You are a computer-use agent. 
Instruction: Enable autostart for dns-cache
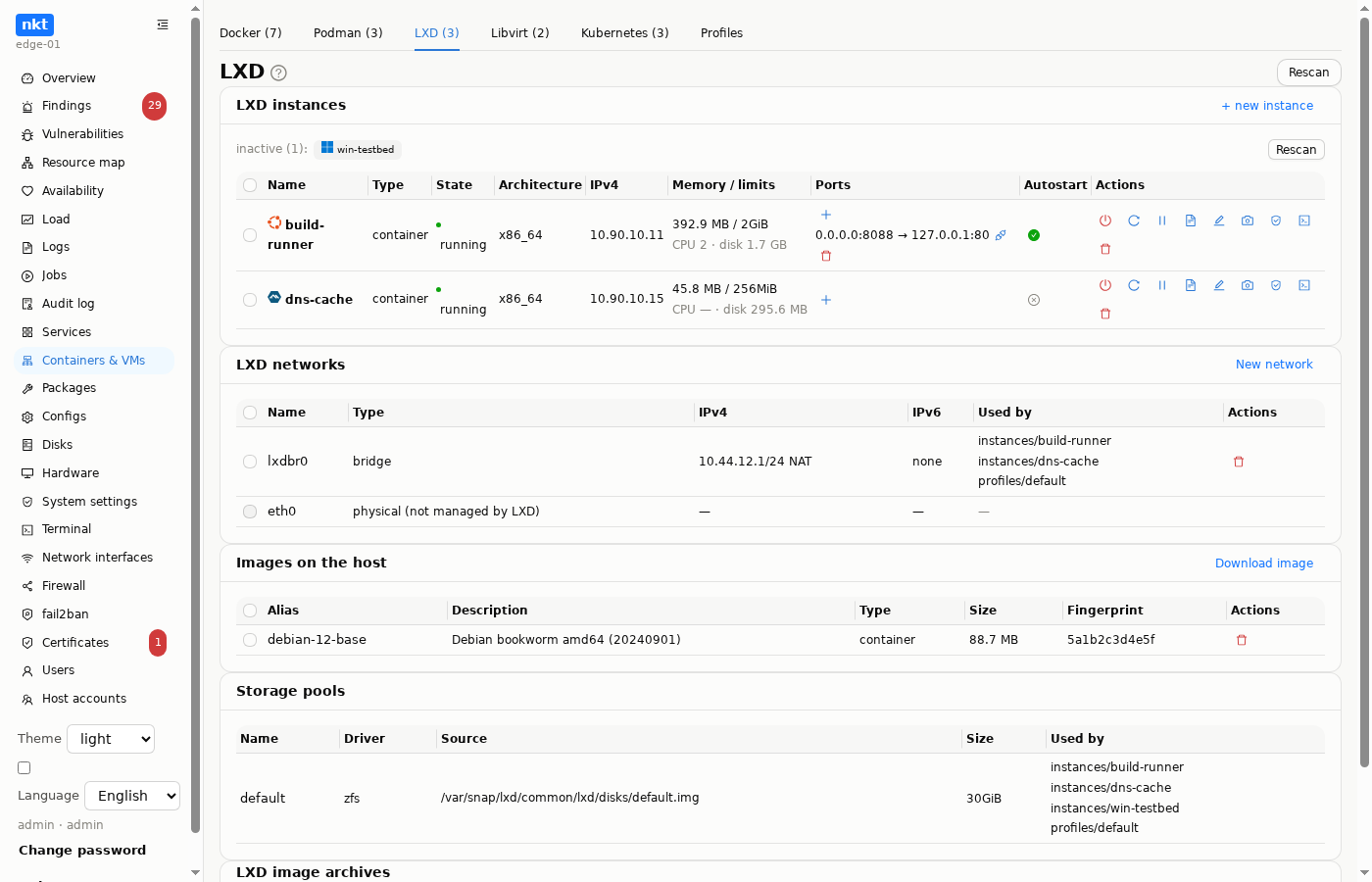tap(1034, 300)
